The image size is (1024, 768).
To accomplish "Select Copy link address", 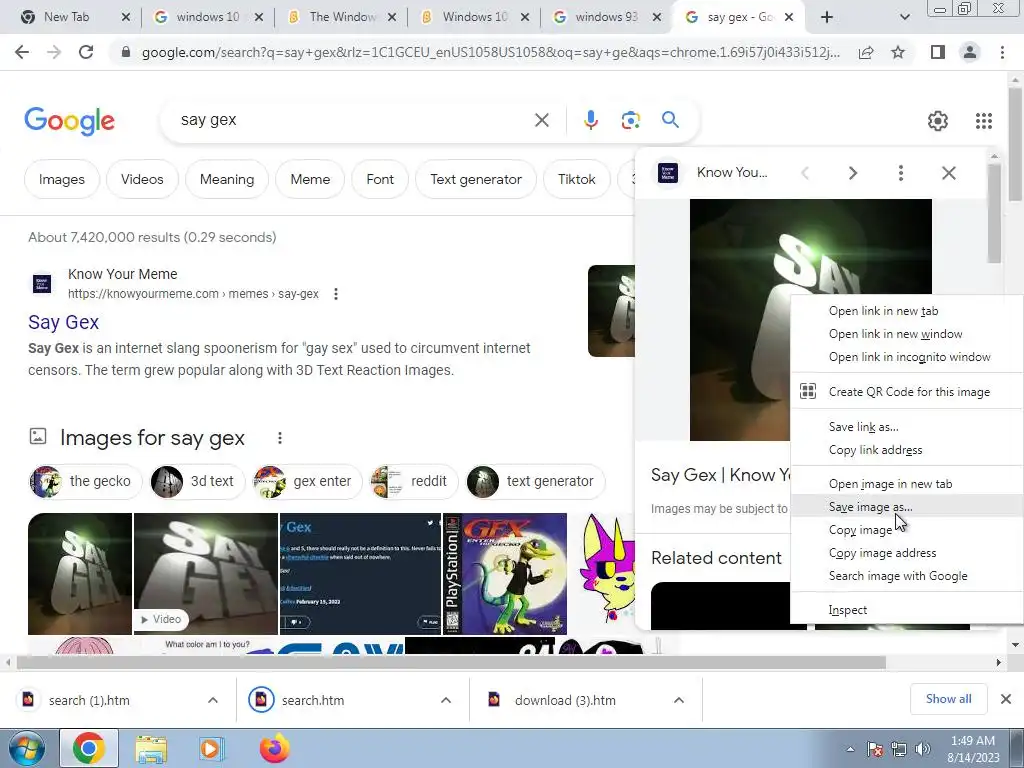I will [x=906, y=450].
